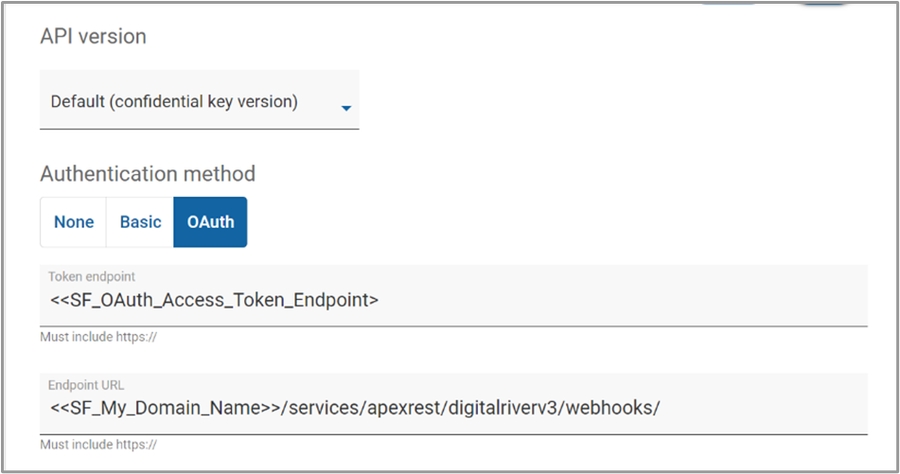The width and height of the screenshot is (900, 474).
Task: Select None authentication method
Action: point(74,222)
